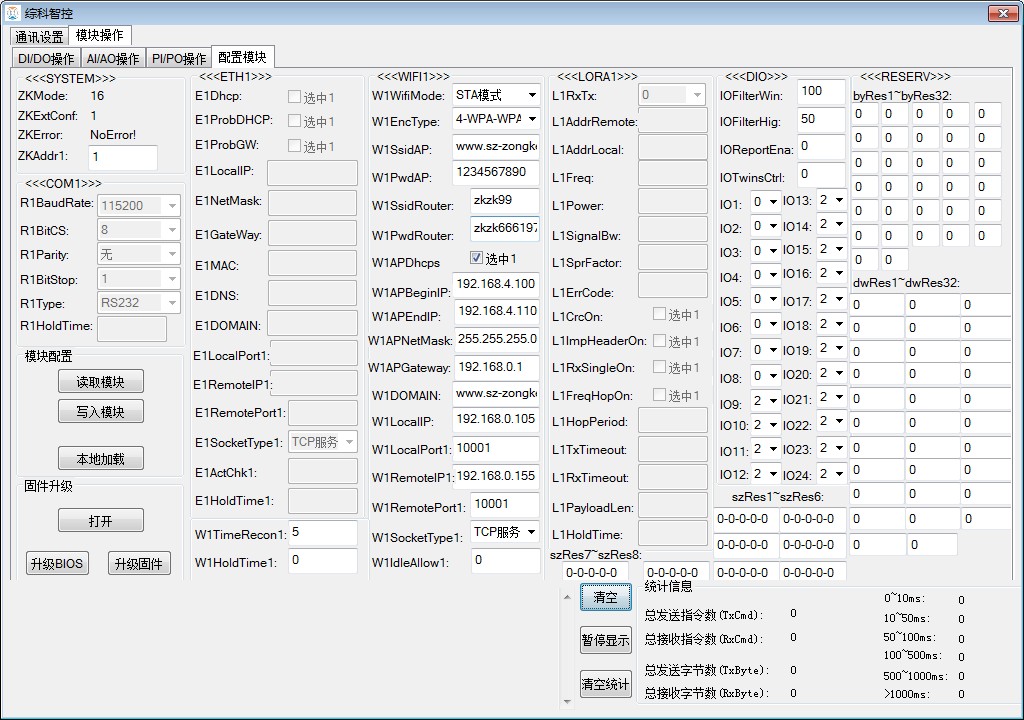
Task: Focus the IOFilterWin text box
Action: [821, 91]
